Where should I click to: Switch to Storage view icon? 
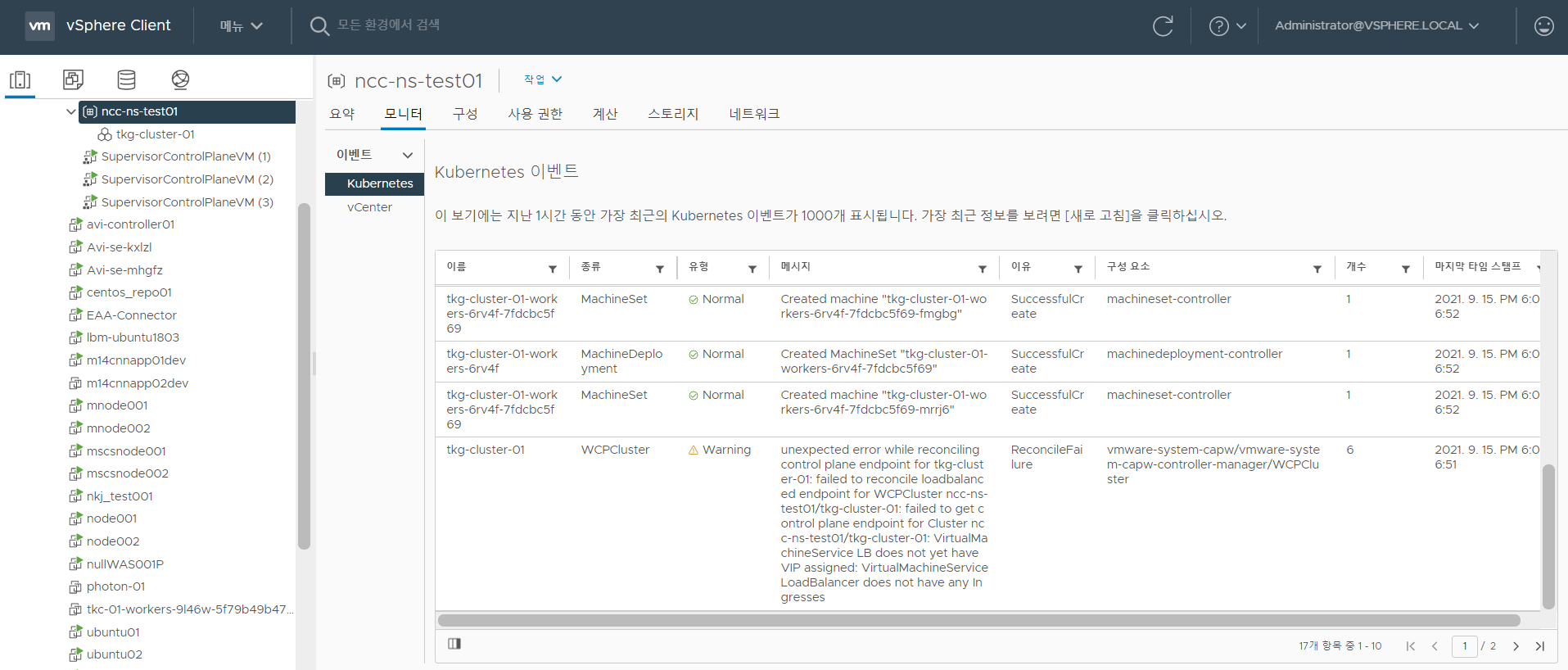[126, 79]
